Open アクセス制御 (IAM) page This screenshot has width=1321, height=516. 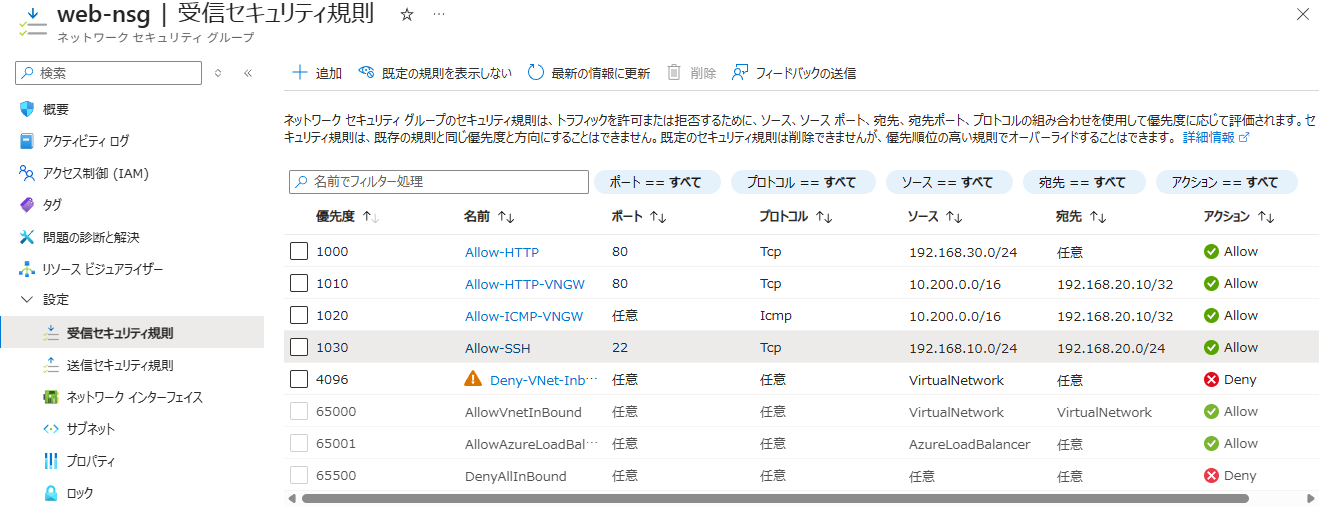point(95,173)
